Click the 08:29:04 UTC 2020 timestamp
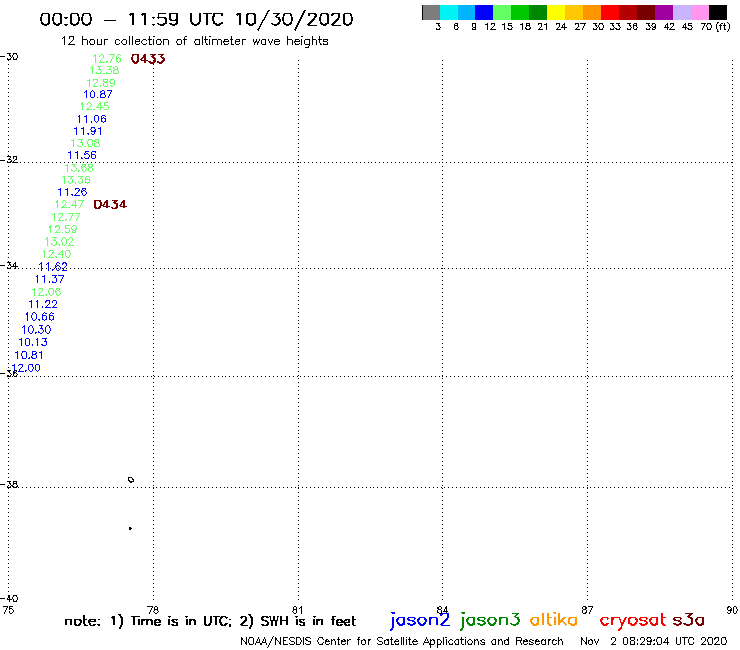Image resolution: width=740 pixels, height=650 pixels. click(x=675, y=641)
